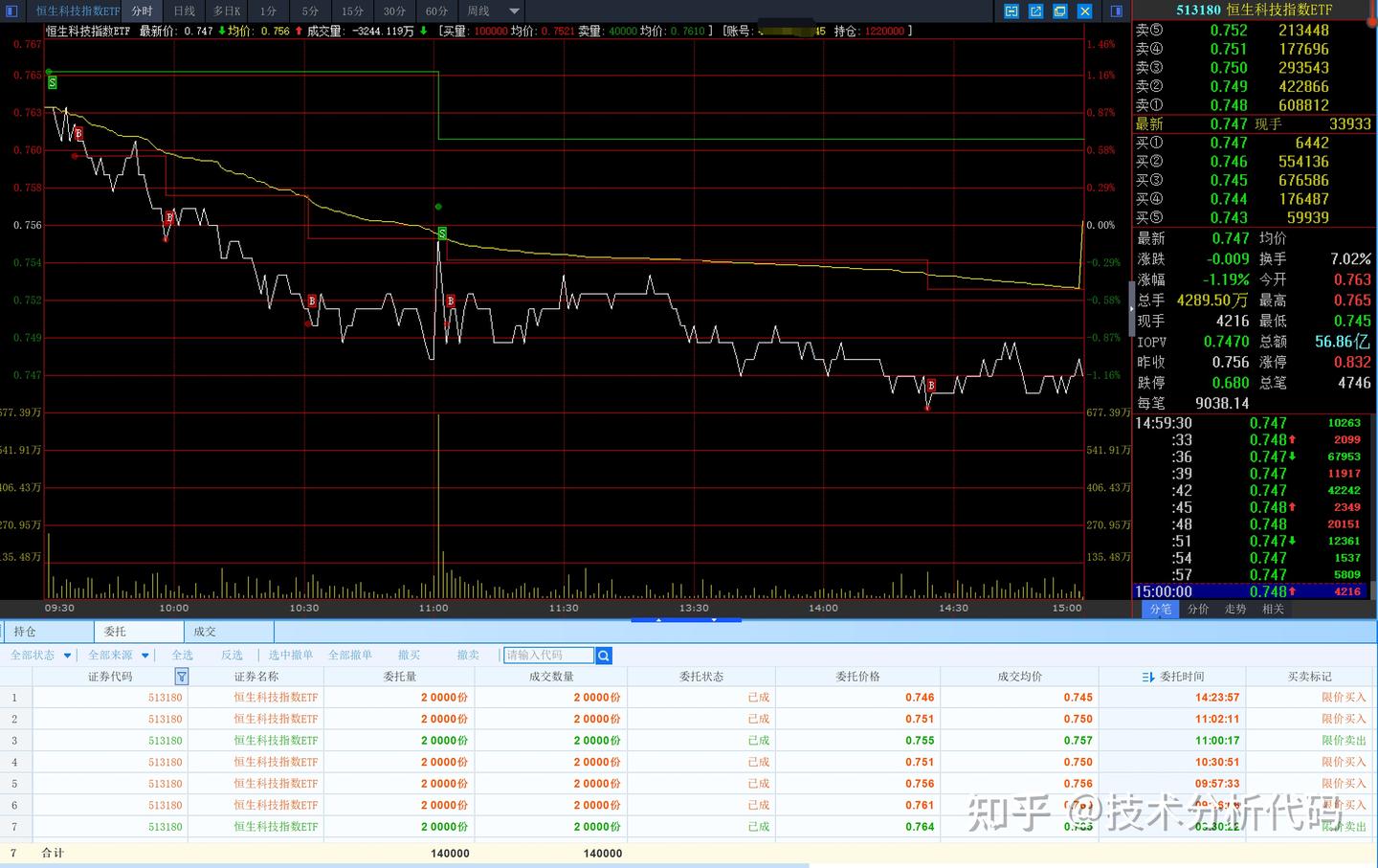Select the 15分 period tab
The image size is (1378, 868).
pos(353,11)
